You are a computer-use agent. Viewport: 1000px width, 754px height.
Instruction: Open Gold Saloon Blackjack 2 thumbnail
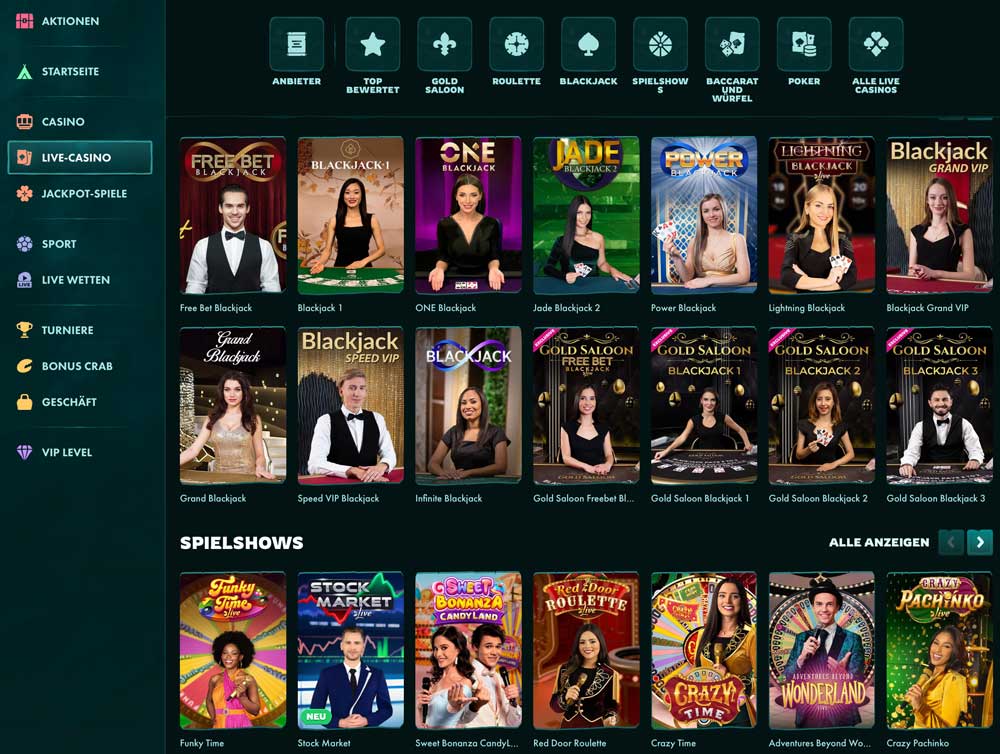(x=821, y=406)
